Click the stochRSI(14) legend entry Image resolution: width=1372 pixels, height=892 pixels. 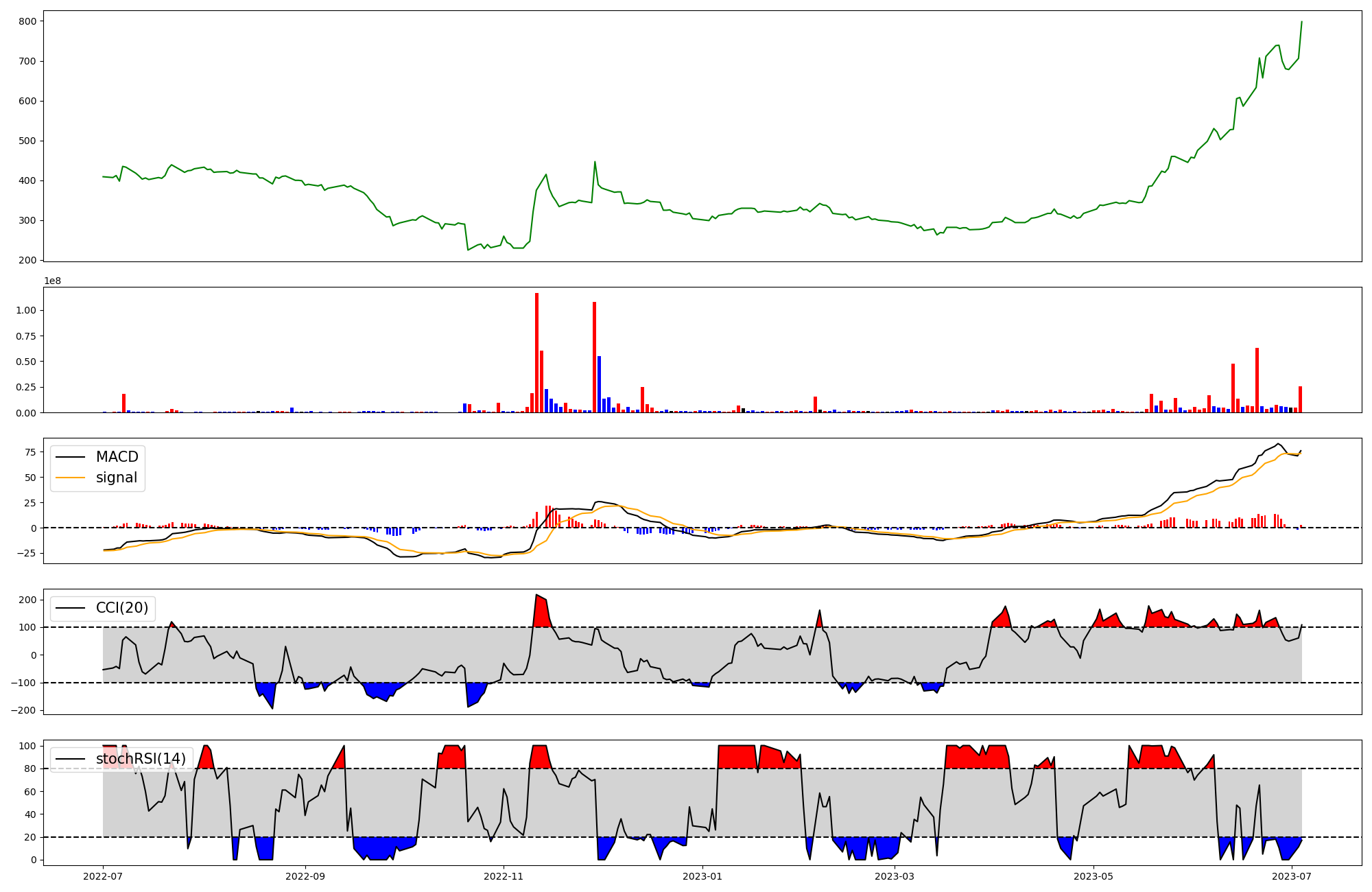point(141,759)
